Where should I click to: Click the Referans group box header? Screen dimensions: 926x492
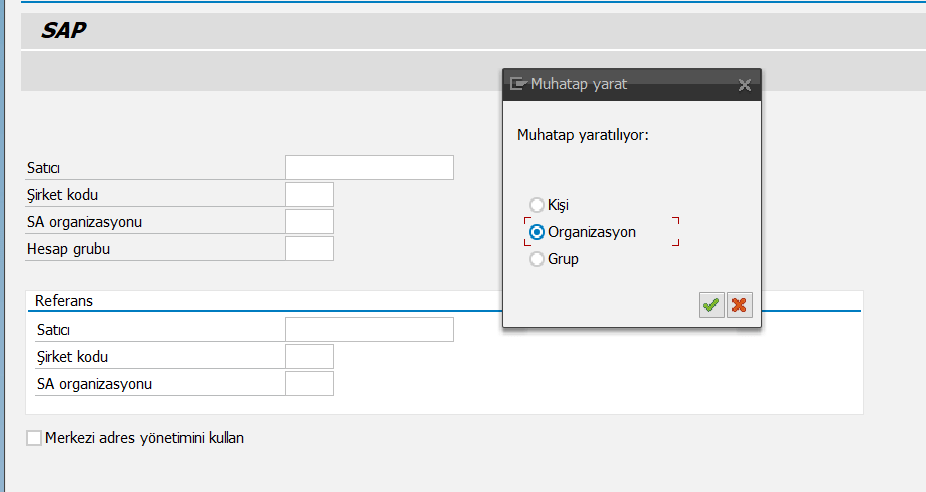click(64, 300)
